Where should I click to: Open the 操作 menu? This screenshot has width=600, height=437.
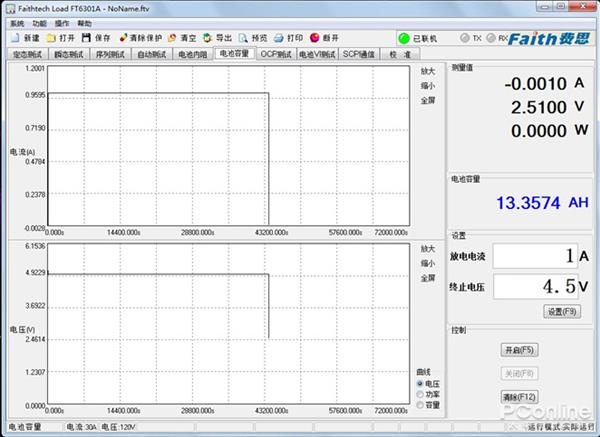coord(62,24)
